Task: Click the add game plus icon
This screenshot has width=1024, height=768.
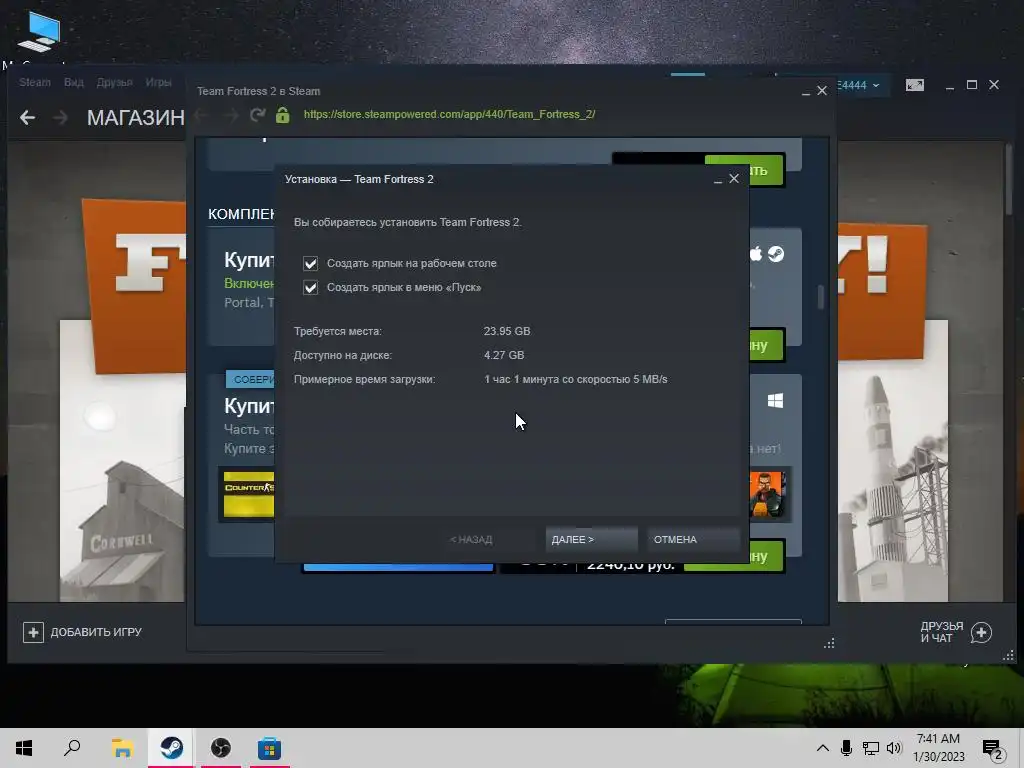Action: 33,632
